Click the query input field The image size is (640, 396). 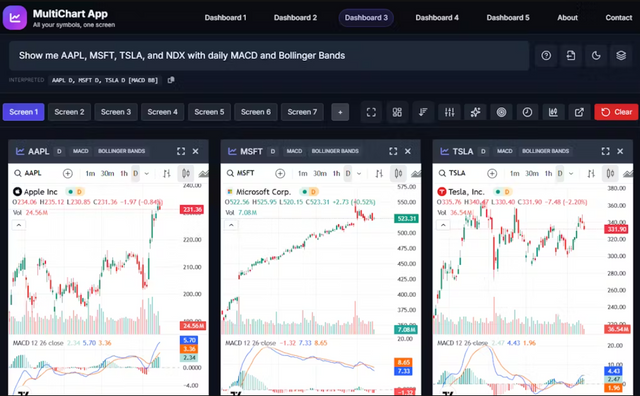(x=269, y=56)
